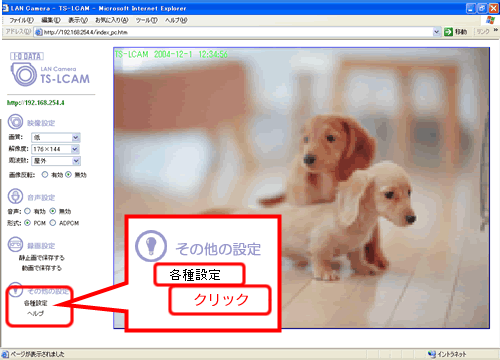The height and width of the screenshot is (360, 500).
Task: Click the 各種設定 link in sidebar
Action: tap(36, 303)
